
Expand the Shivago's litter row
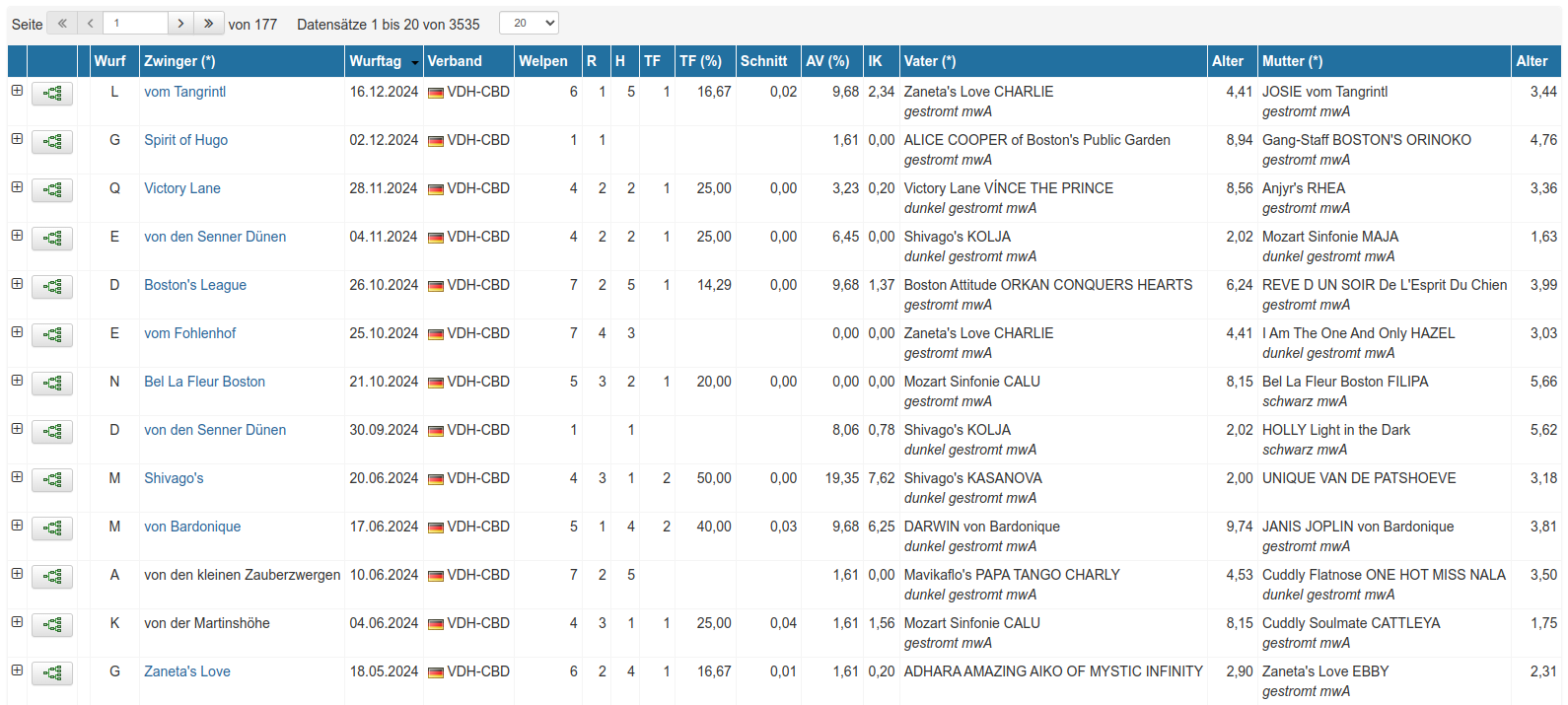pyautogui.click(x=17, y=476)
